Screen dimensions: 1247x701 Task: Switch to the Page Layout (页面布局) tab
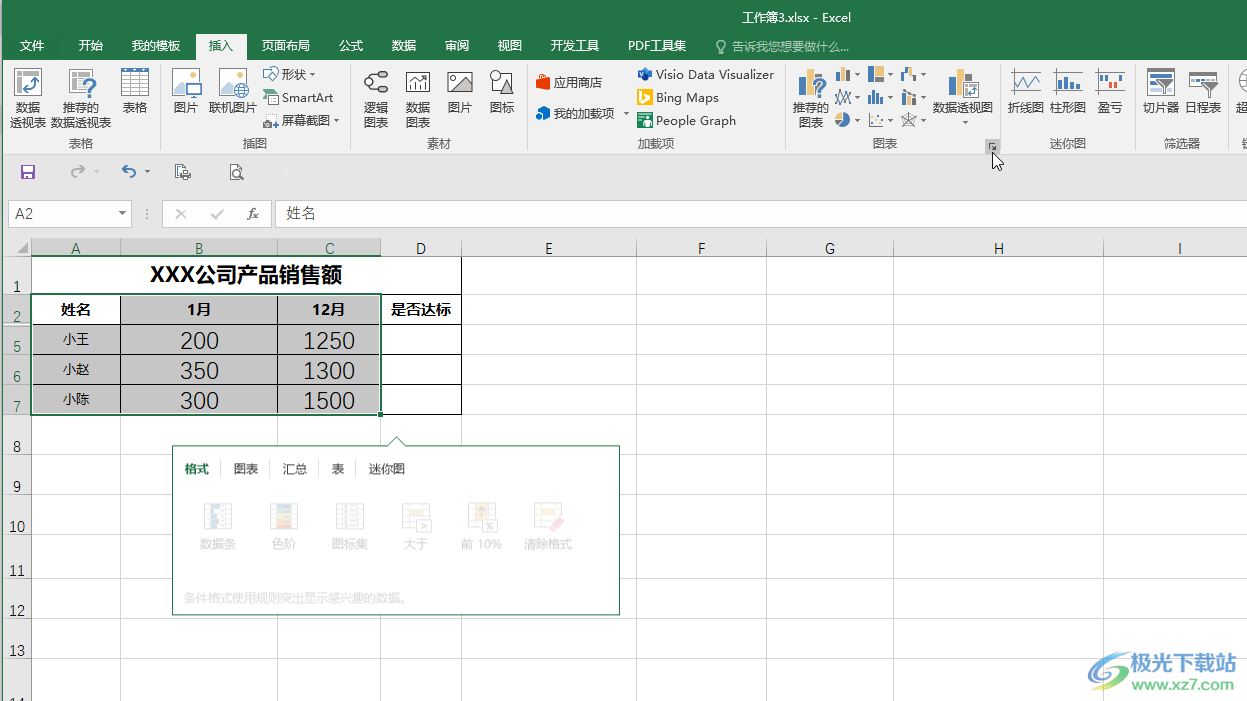pyautogui.click(x=286, y=46)
